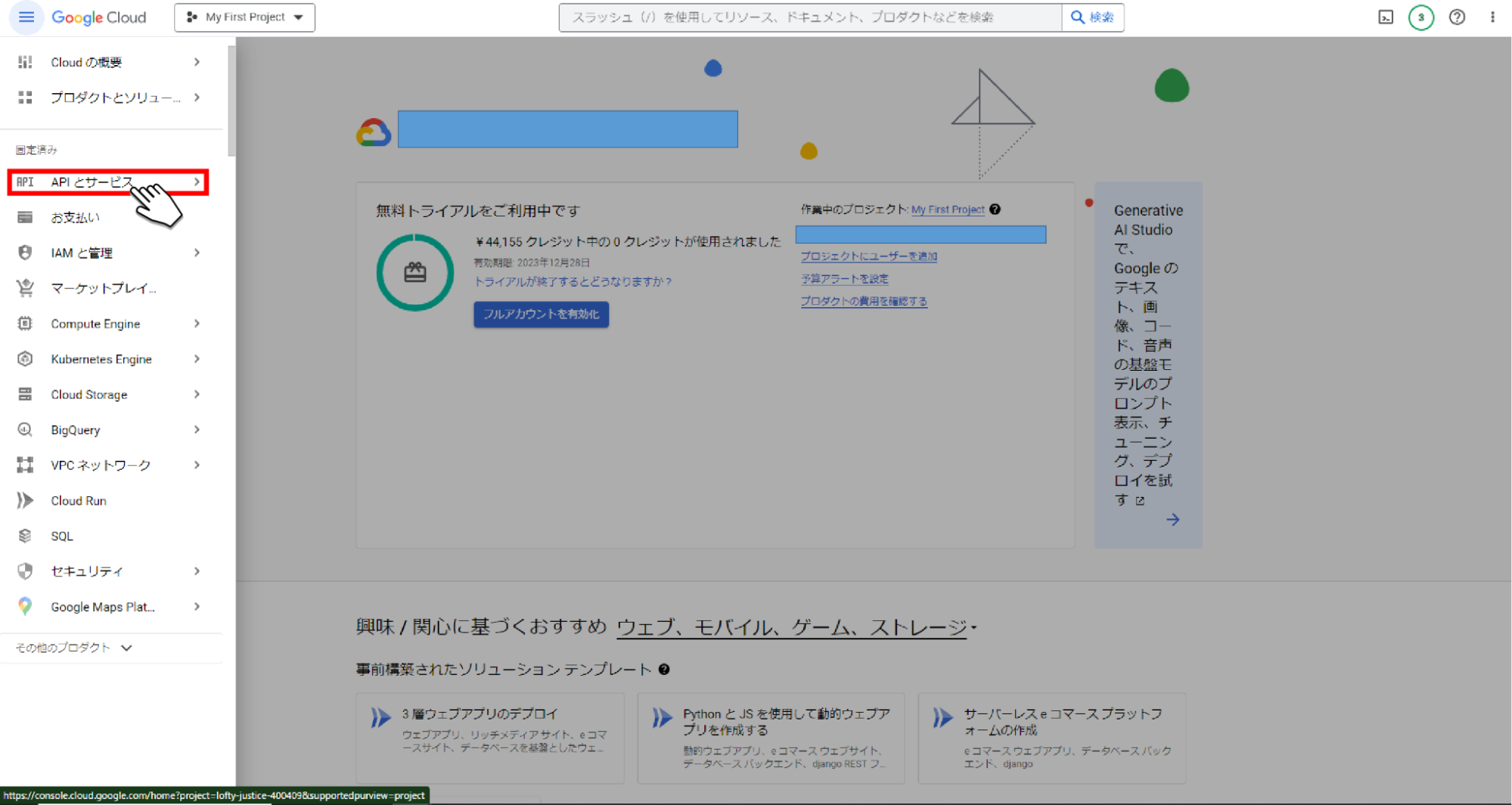Expand the IAM と管理 submenu arrow
1512x805 pixels.
click(x=197, y=253)
